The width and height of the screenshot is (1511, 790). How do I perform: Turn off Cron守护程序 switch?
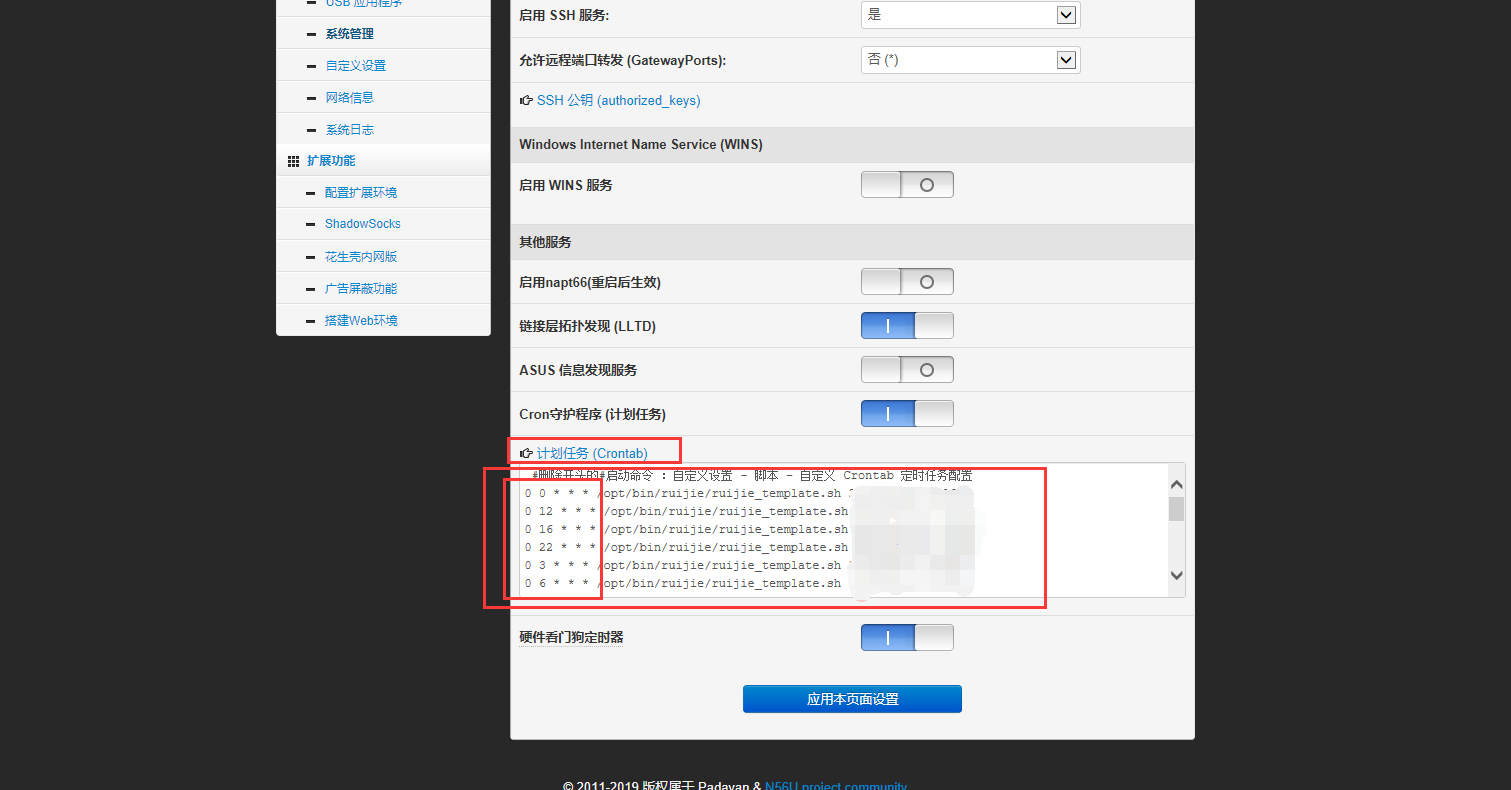pyautogui.click(x=906, y=414)
